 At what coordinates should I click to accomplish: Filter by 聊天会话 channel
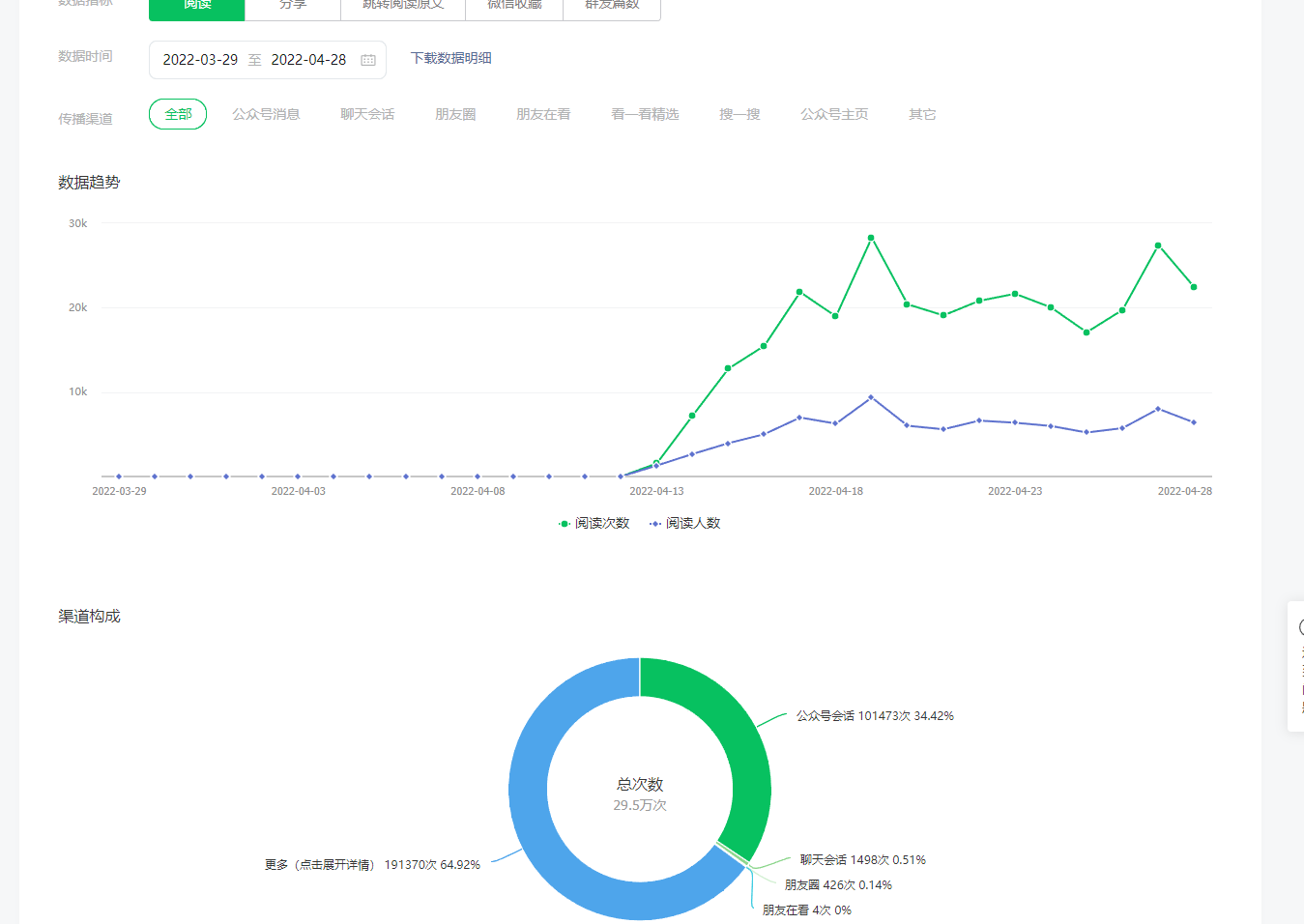pyautogui.click(x=367, y=114)
